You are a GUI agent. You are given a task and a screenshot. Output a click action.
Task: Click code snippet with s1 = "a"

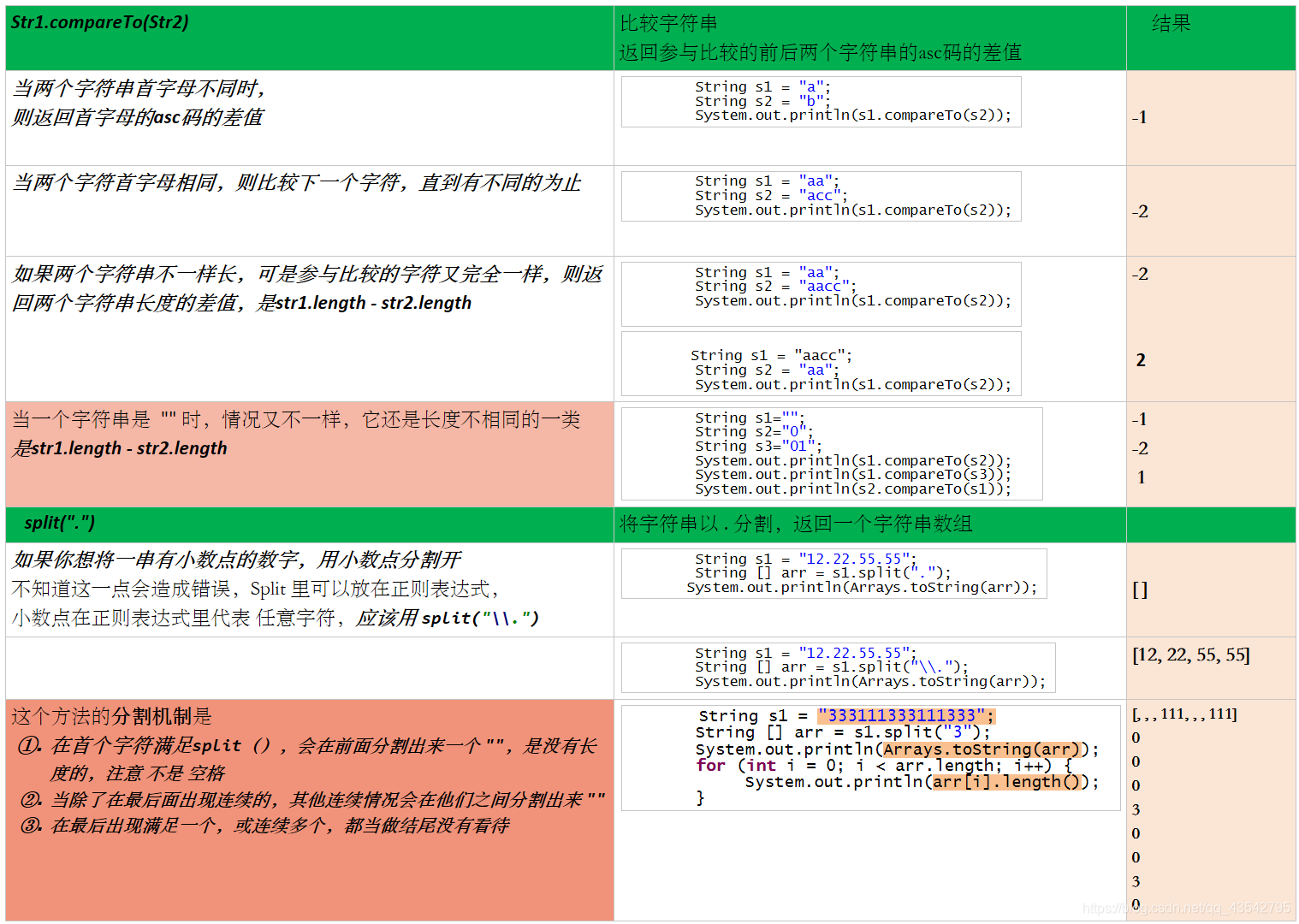tap(822, 102)
